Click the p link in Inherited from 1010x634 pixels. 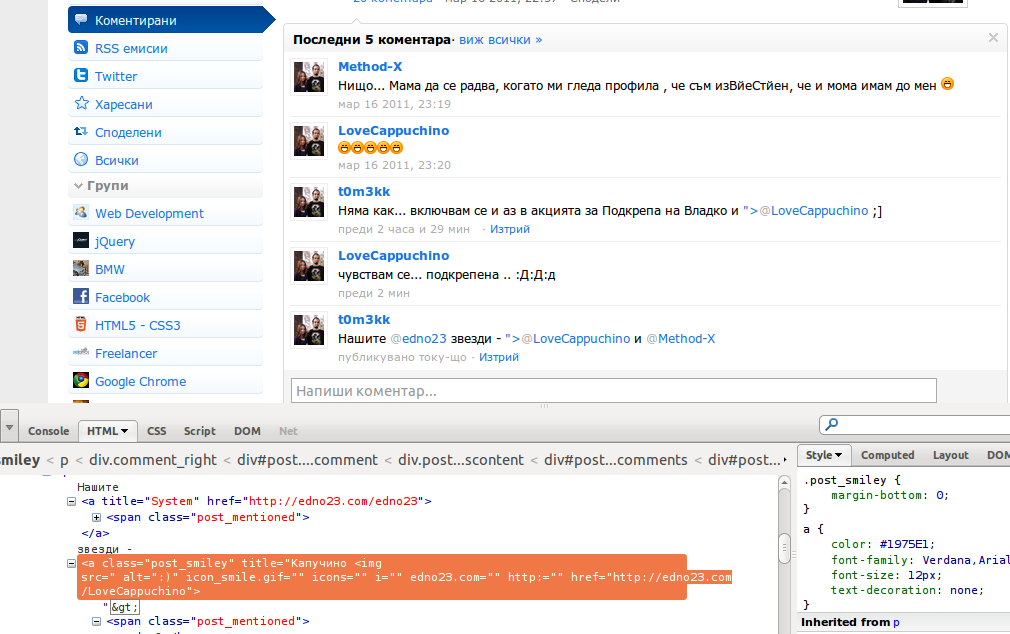pos(896,622)
